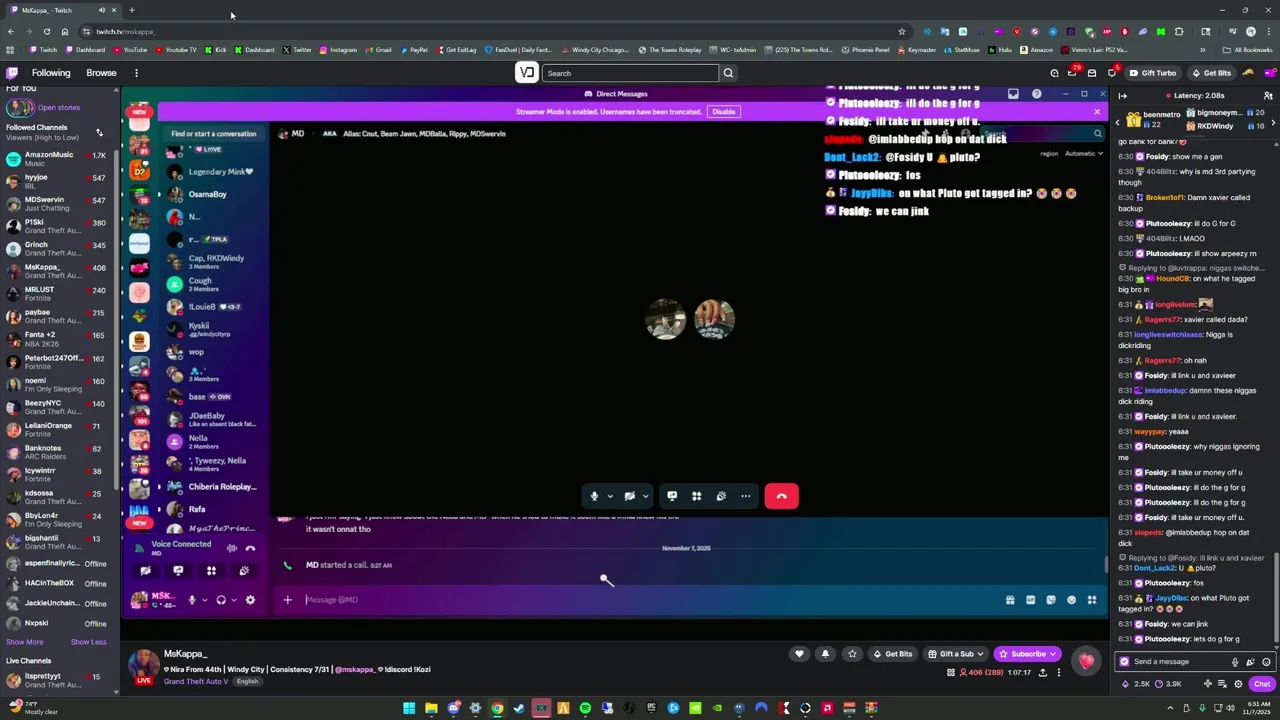The height and width of the screenshot is (720, 1280).
Task: Open Chrome icon on the taskbar
Action: point(497,708)
